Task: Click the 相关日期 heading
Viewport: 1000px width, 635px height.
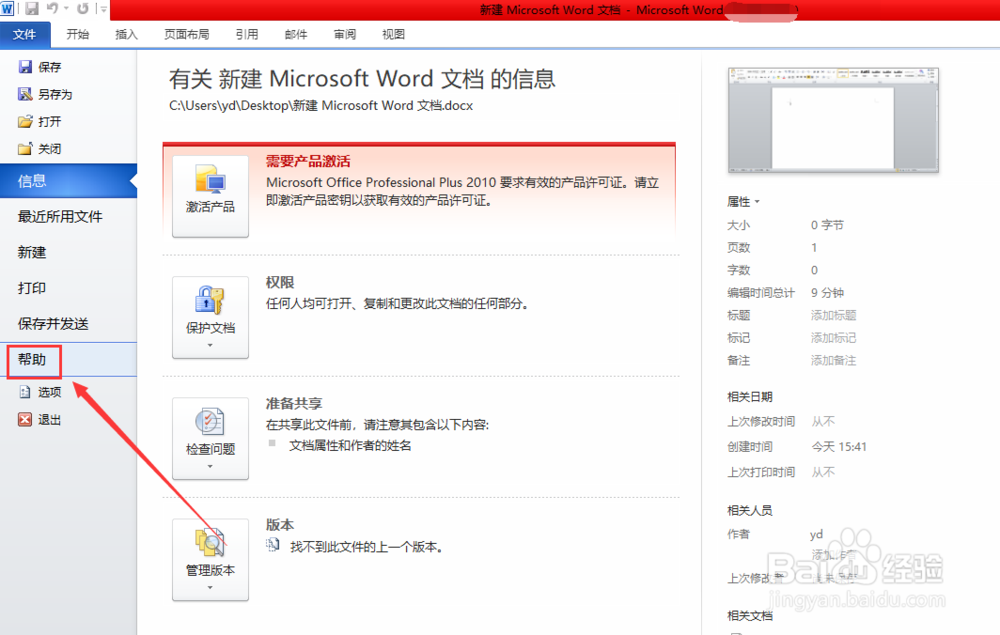Action: (x=750, y=397)
